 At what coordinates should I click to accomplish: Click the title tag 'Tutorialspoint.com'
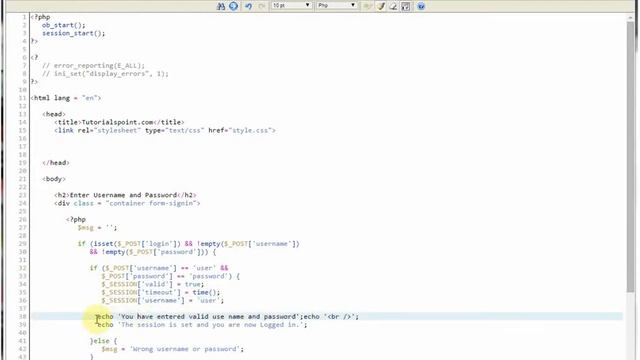119,122
